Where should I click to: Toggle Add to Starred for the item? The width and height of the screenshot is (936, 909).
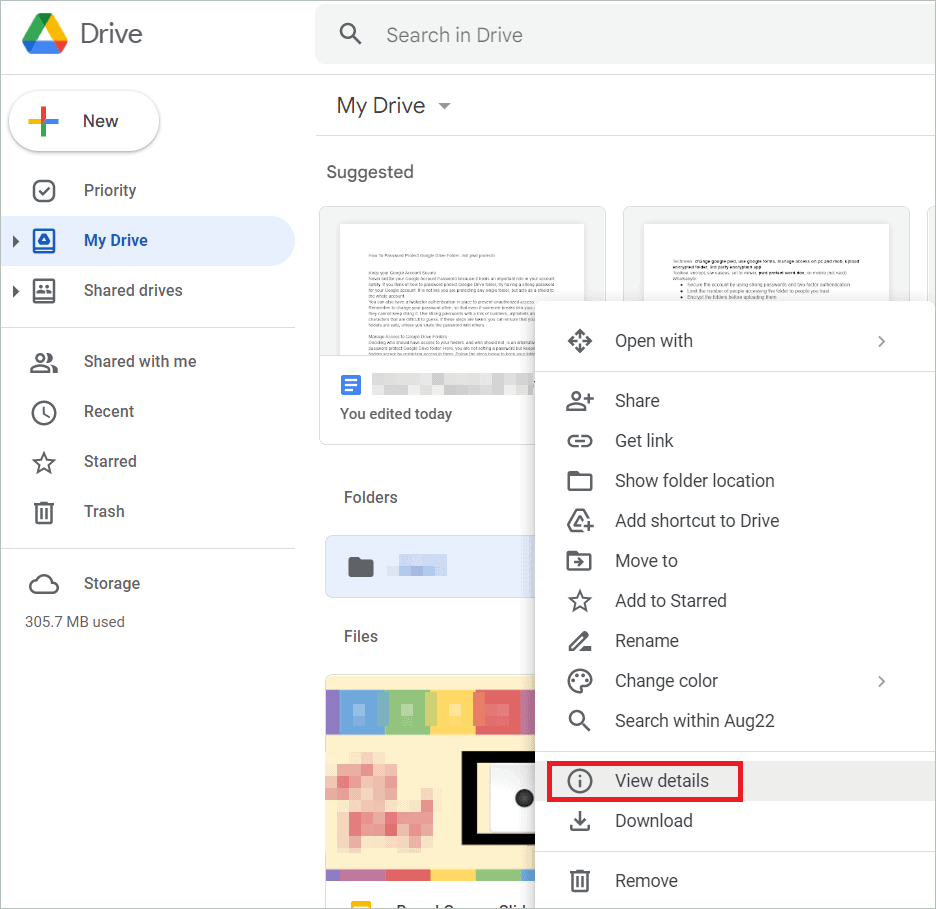coord(670,600)
